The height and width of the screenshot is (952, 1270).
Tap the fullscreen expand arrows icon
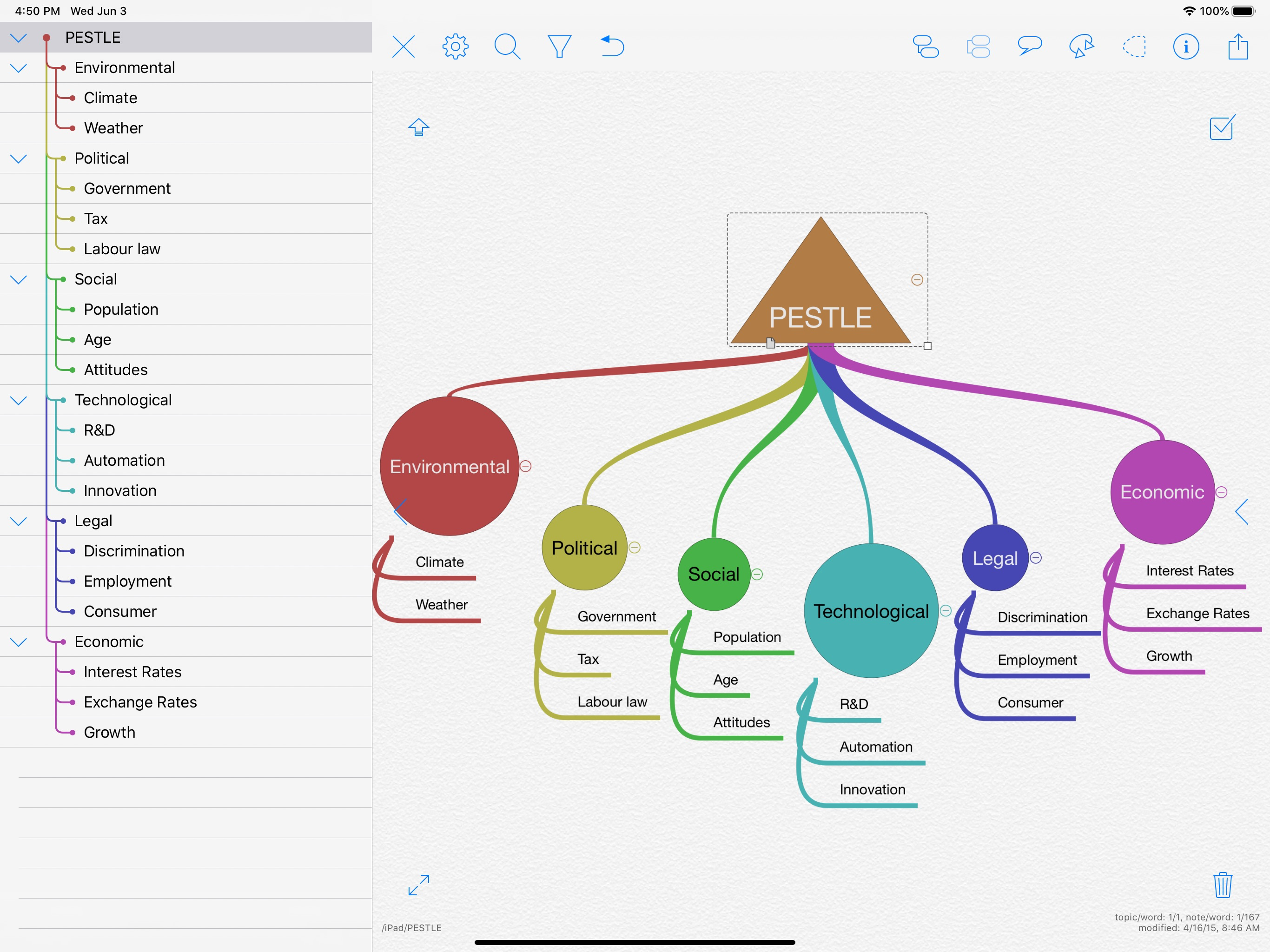point(418,885)
